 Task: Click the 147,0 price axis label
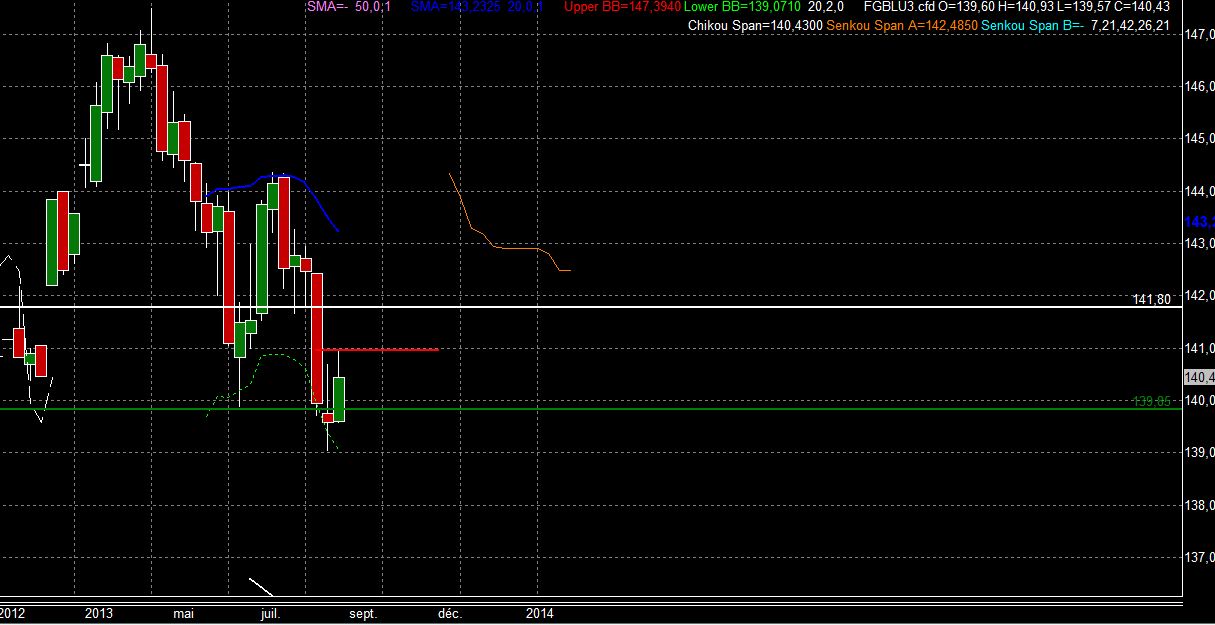pyautogui.click(x=1198, y=35)
